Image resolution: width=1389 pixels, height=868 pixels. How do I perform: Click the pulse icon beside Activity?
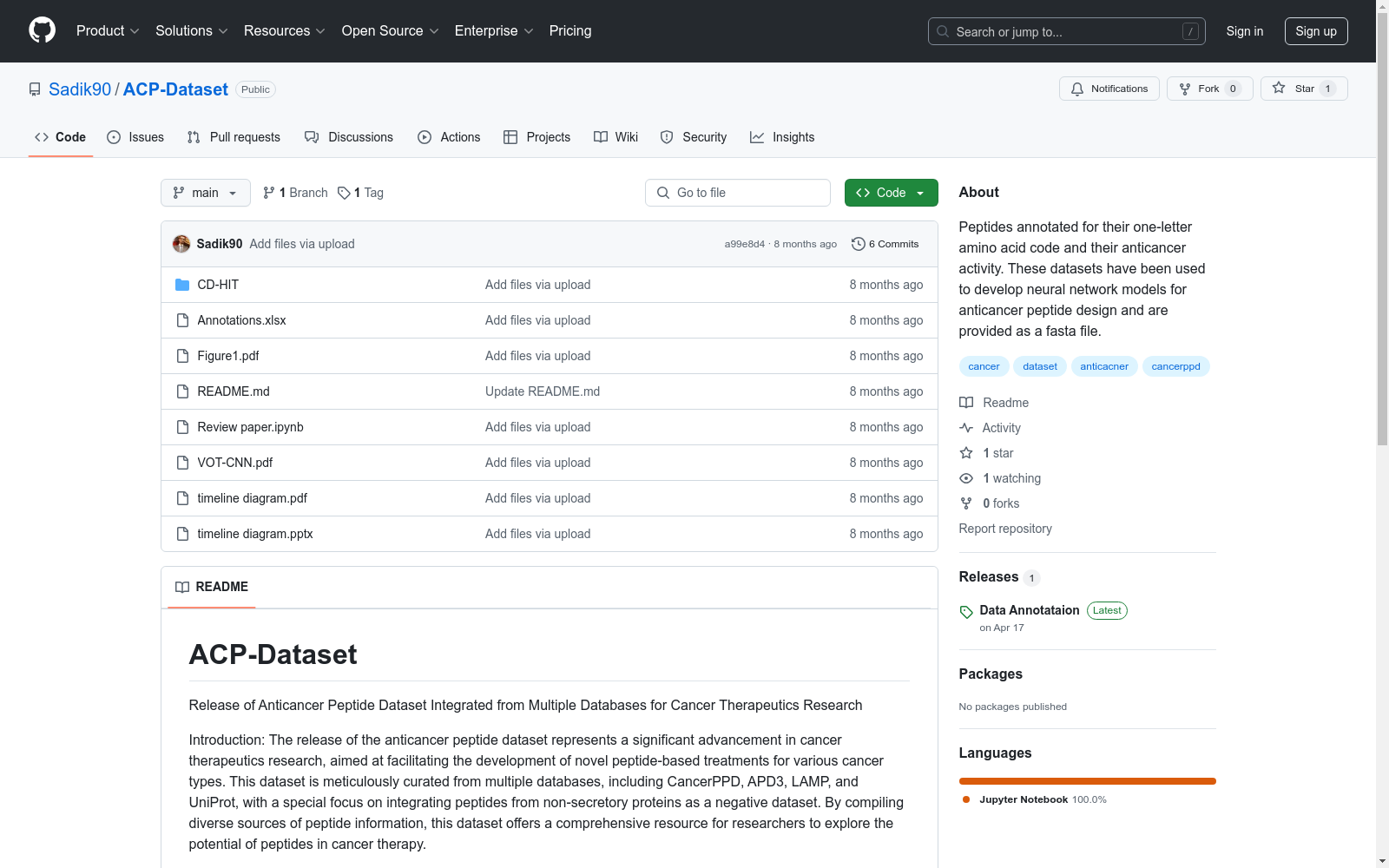[966, 428]
